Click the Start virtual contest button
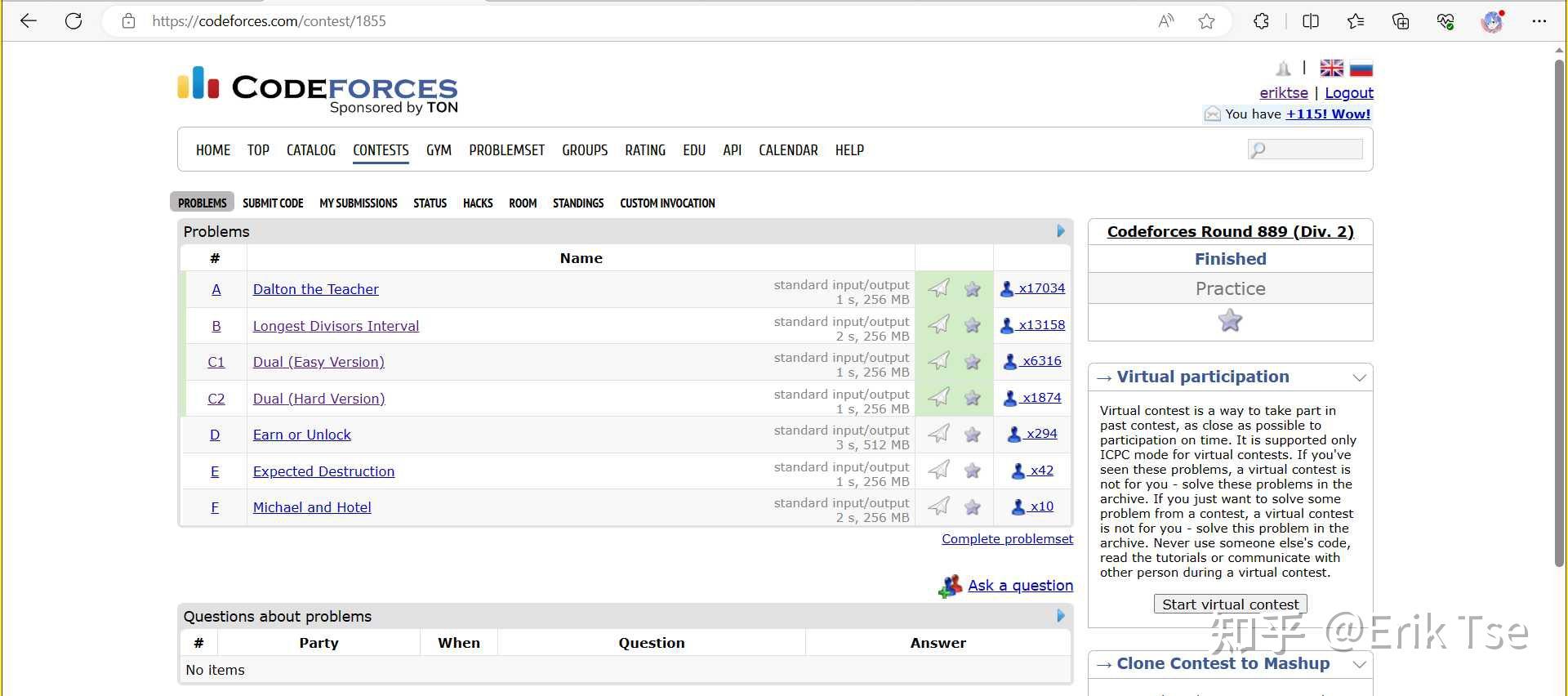Screen dimensions: 1568x696 (x=1230, y=605)
